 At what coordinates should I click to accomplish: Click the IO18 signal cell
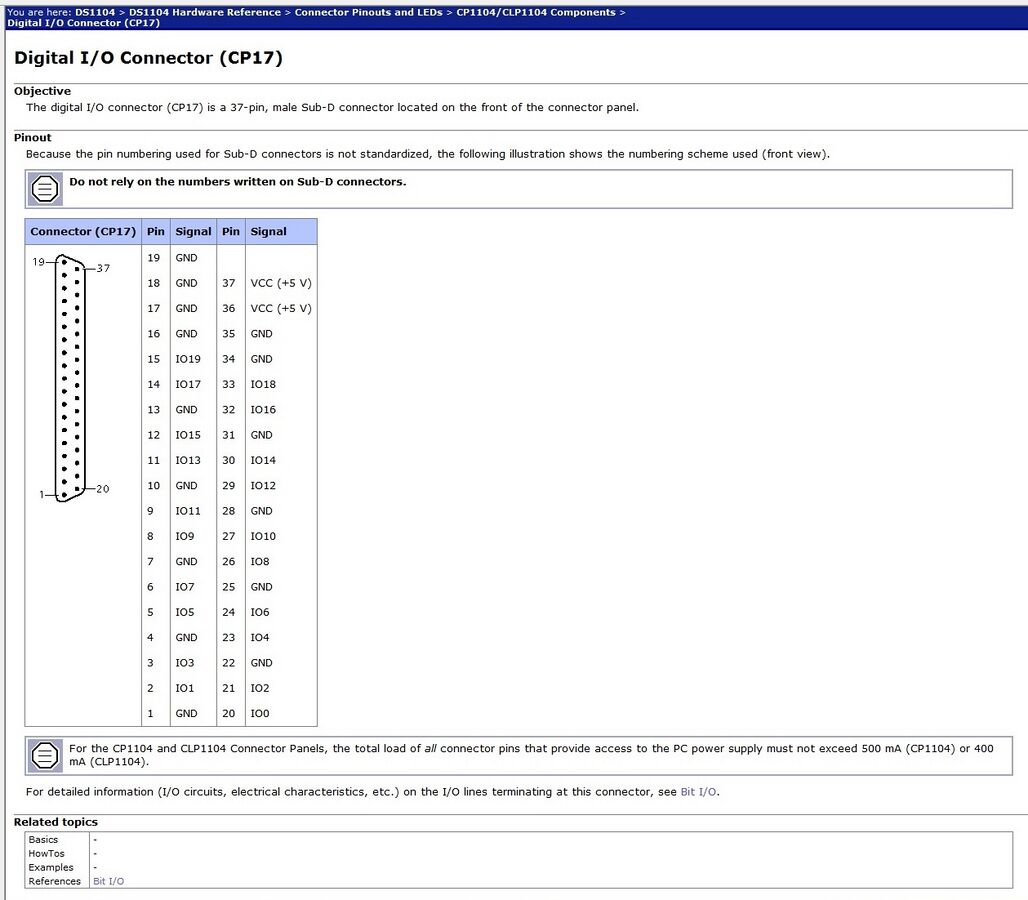pos(262,384)
